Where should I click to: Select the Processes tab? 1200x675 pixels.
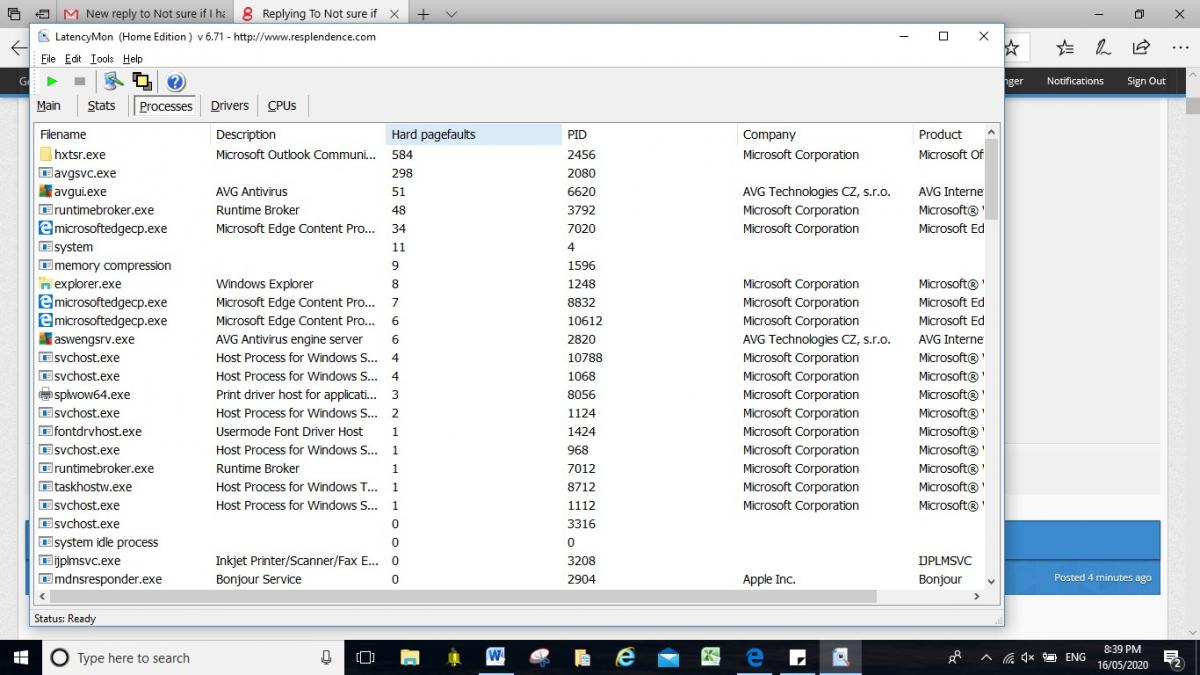pos(165,106)
